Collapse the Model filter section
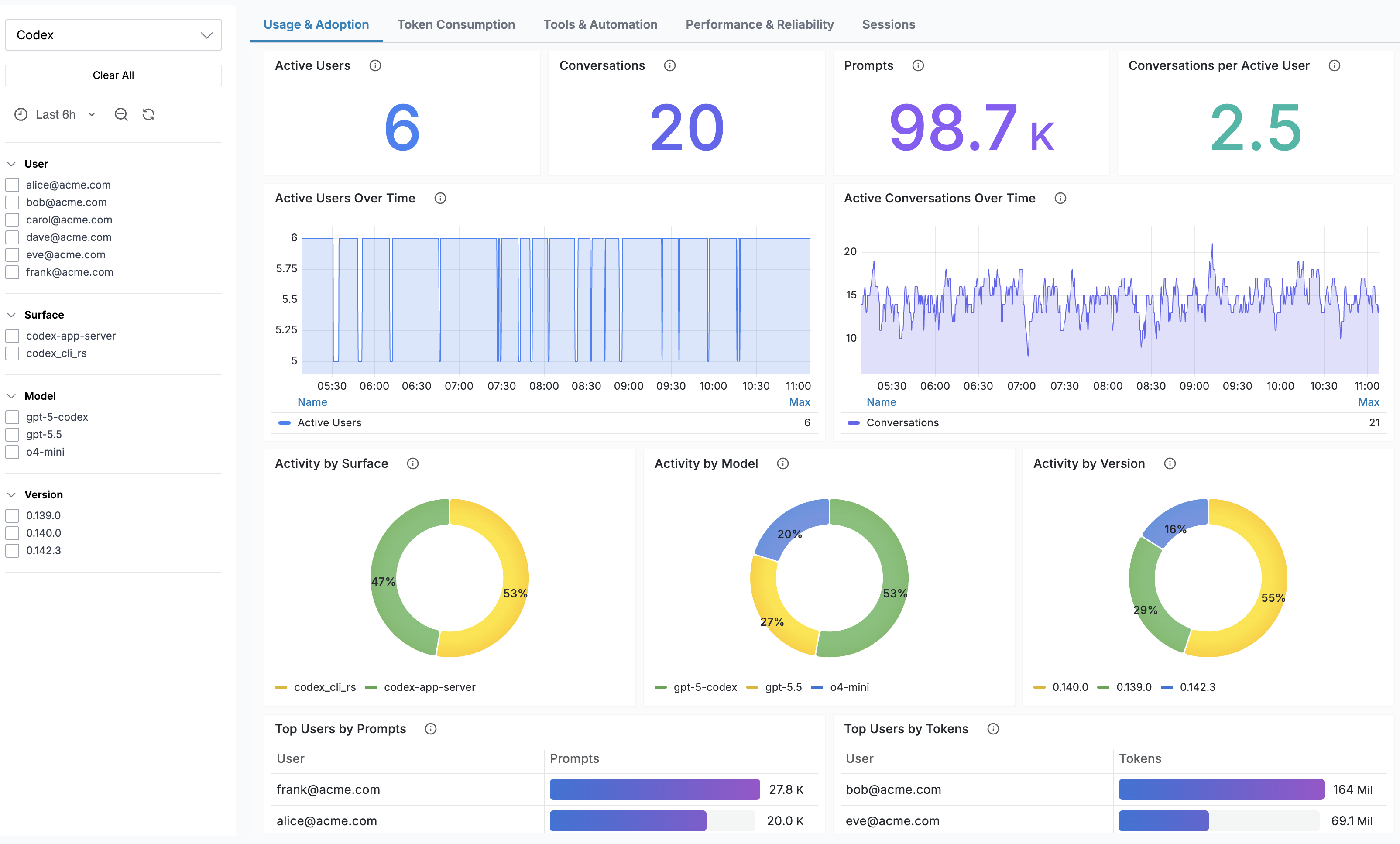 click(11, 396)
